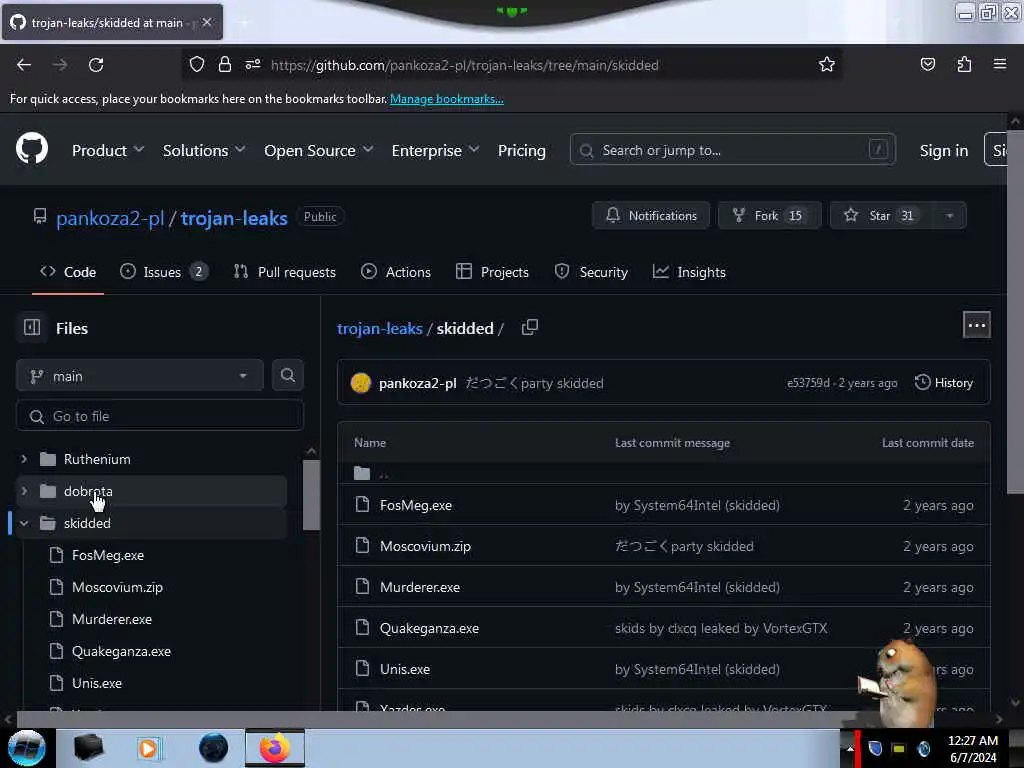Expand the Solutions menu

coord(204,150)
